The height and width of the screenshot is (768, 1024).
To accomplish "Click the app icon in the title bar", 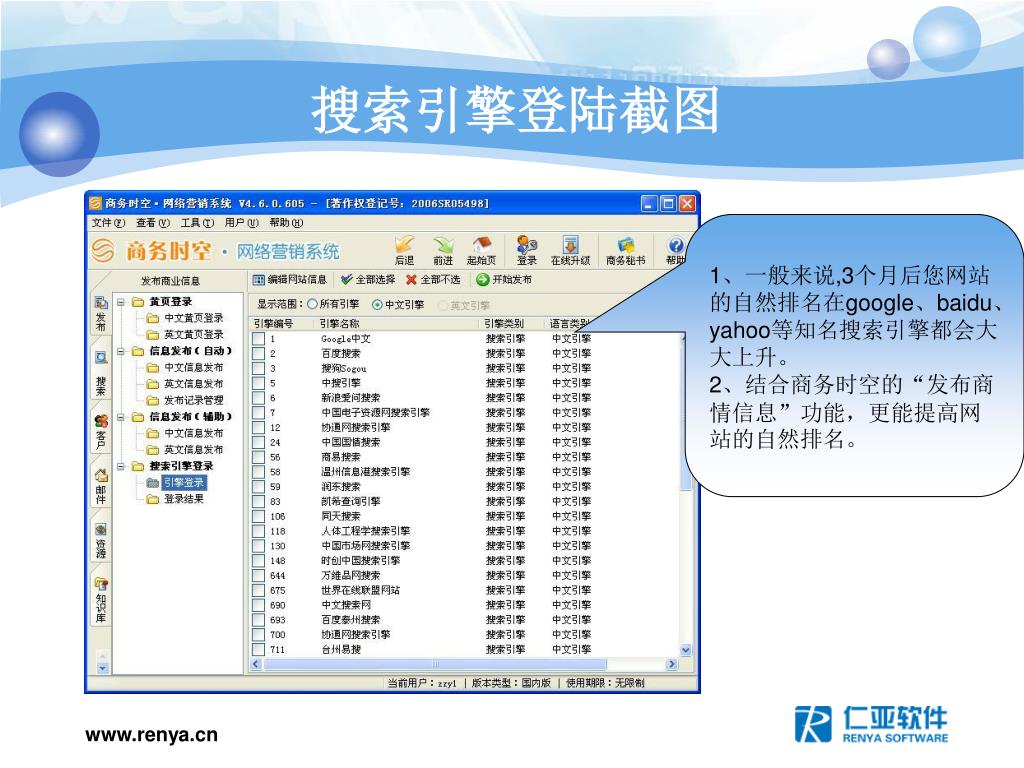I will [x=96, y=203].
